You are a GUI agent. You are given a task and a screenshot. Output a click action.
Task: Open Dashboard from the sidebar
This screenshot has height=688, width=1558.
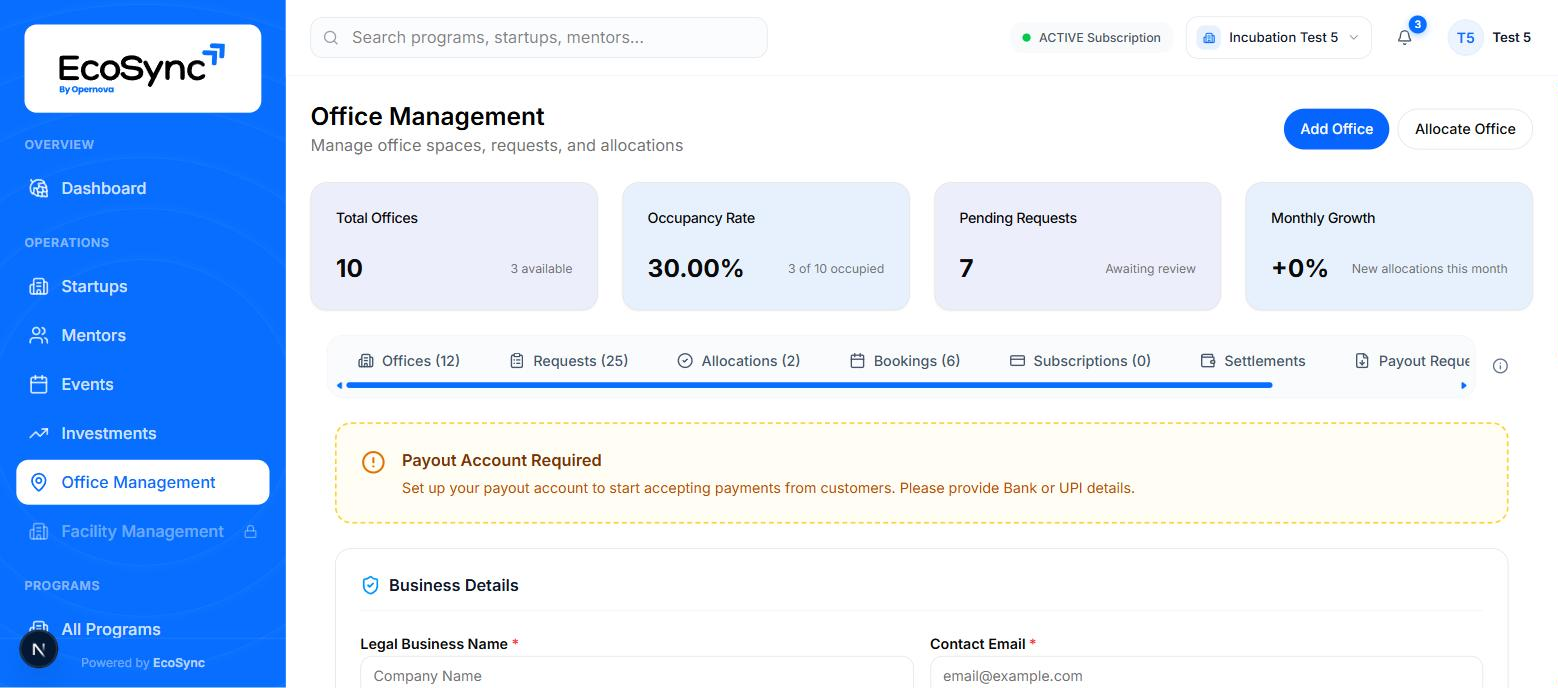coord(142,188)
